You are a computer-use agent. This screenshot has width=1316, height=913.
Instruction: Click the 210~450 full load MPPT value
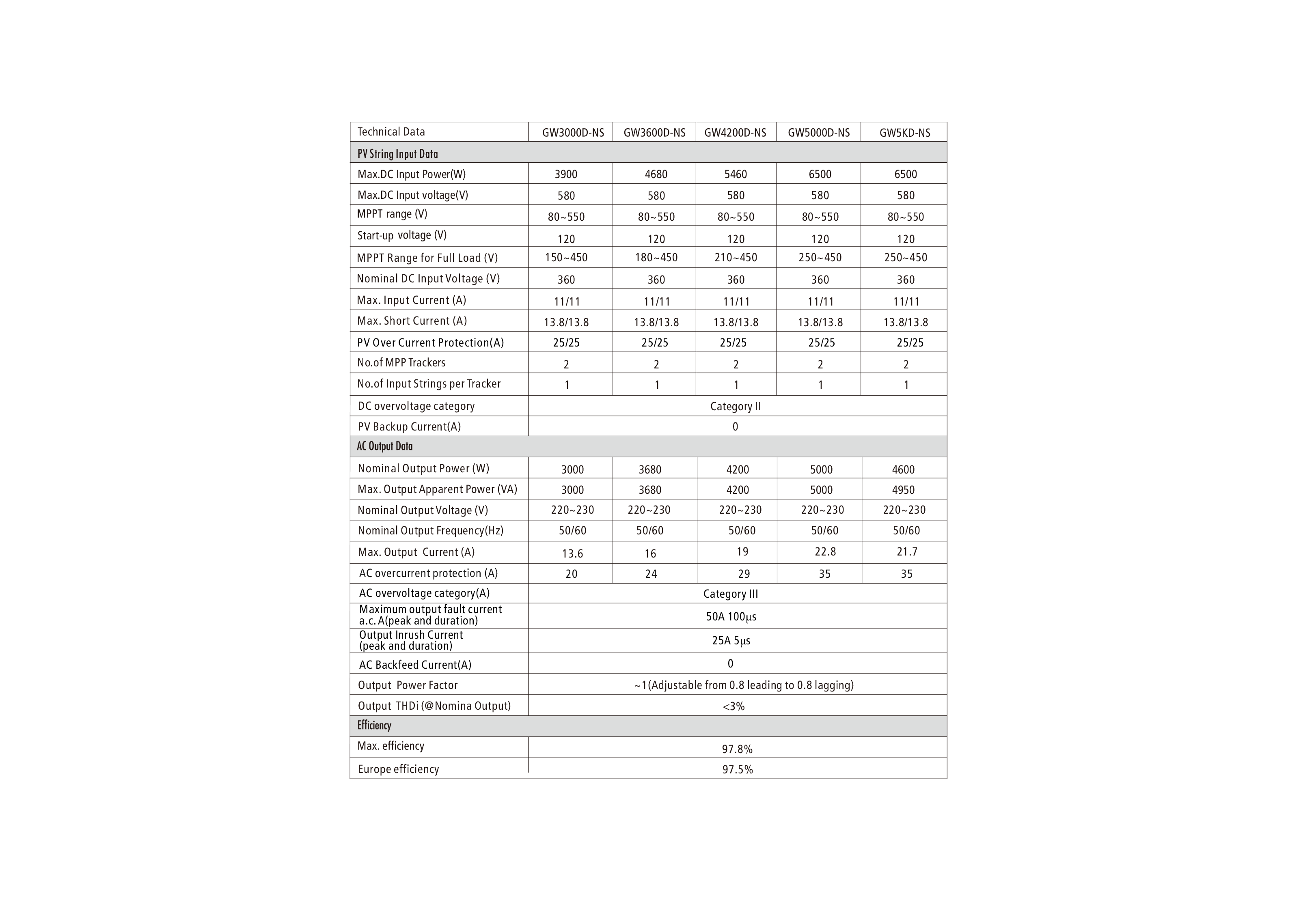(735, 257)
